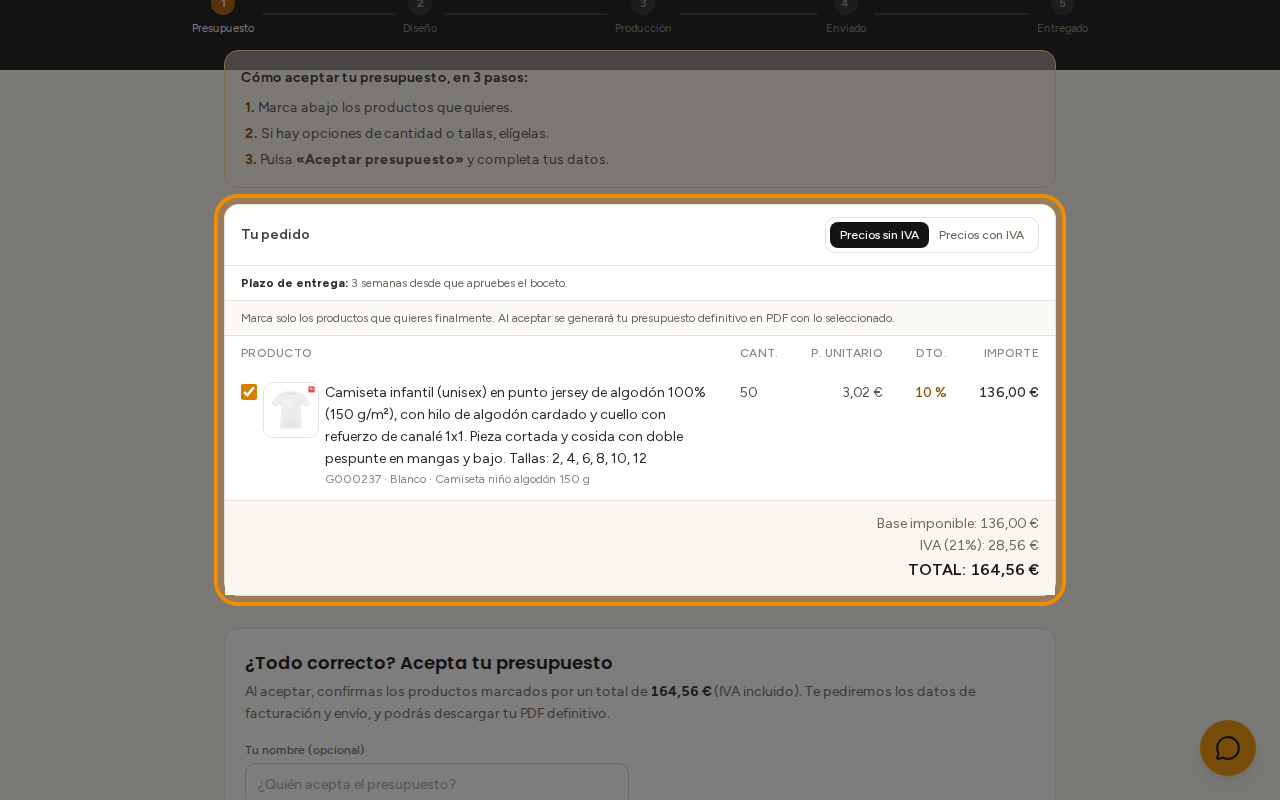Click the Plazo de entrega text

point(404,283)
